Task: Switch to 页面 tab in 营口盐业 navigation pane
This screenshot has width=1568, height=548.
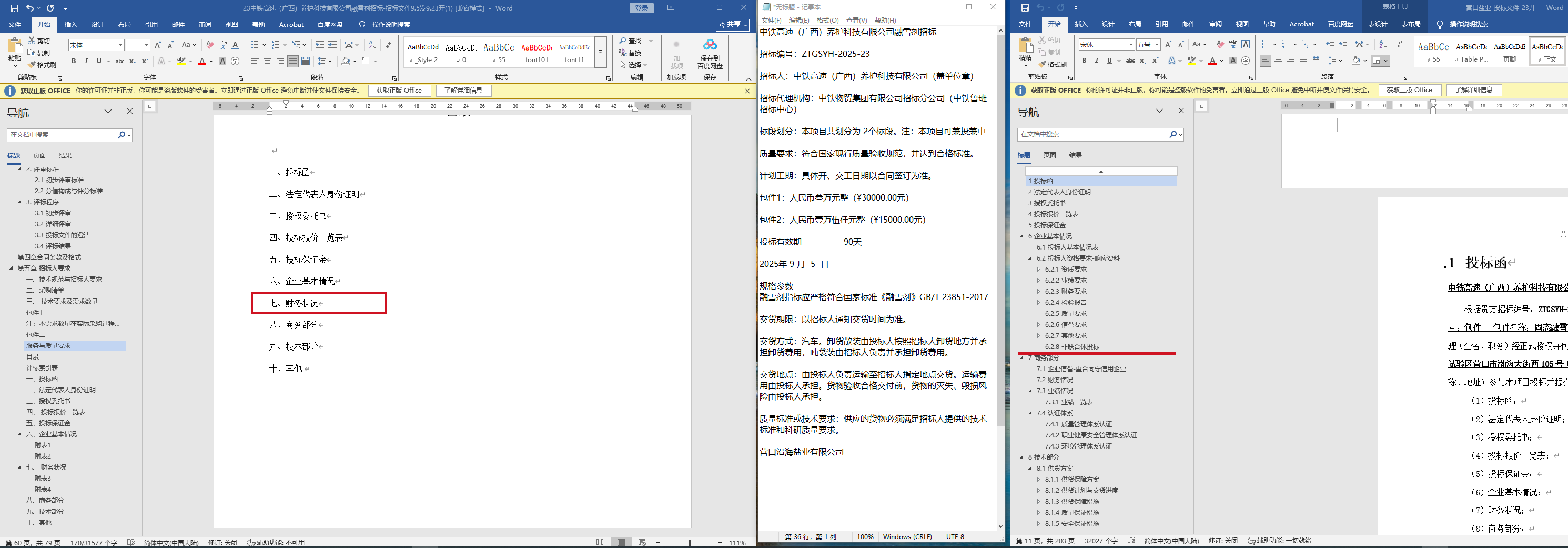Action: tap(1050, 155)
